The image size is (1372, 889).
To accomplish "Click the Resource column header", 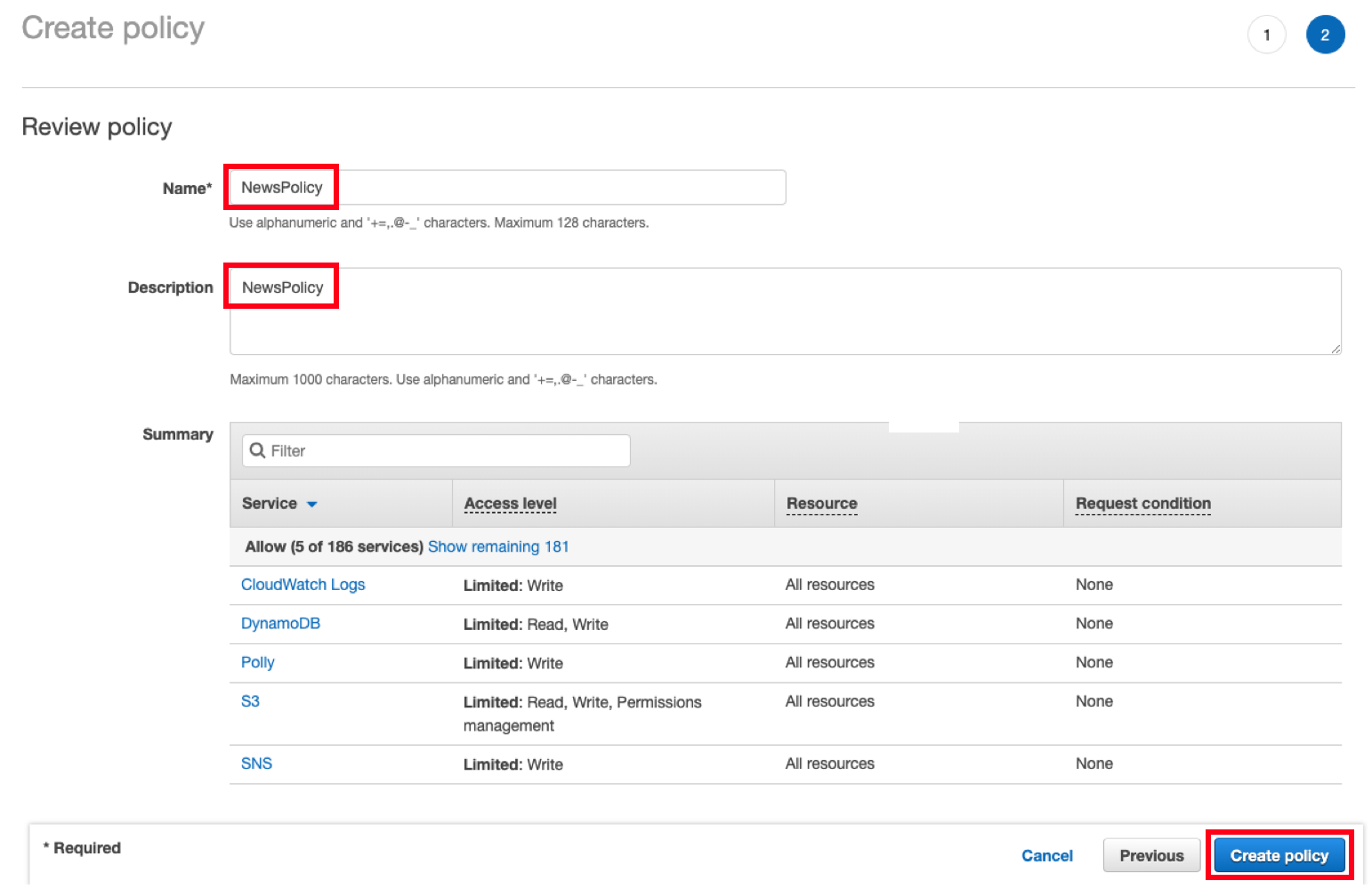I will coord(821,504).
